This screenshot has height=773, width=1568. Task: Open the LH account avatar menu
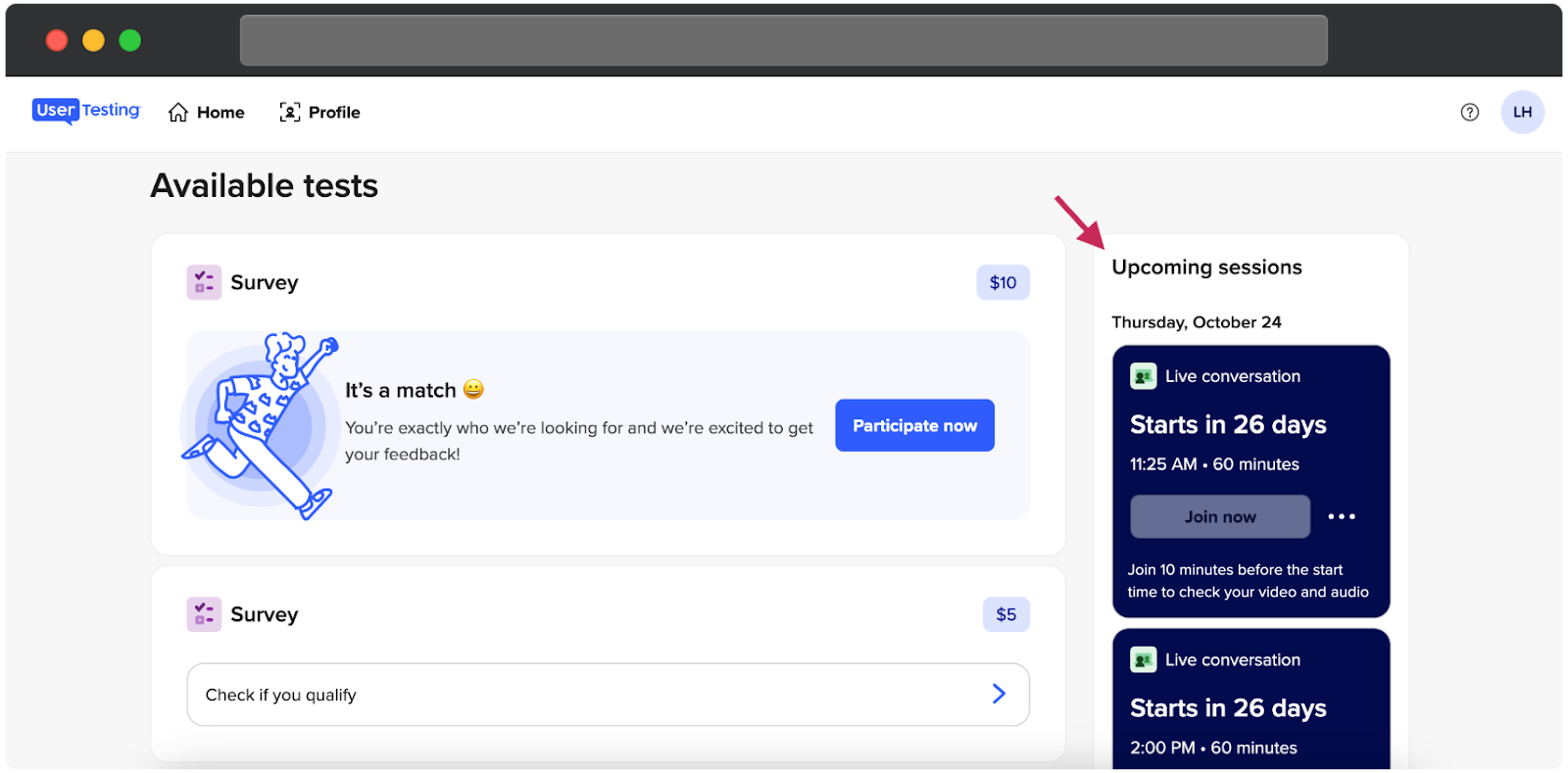1522,113
